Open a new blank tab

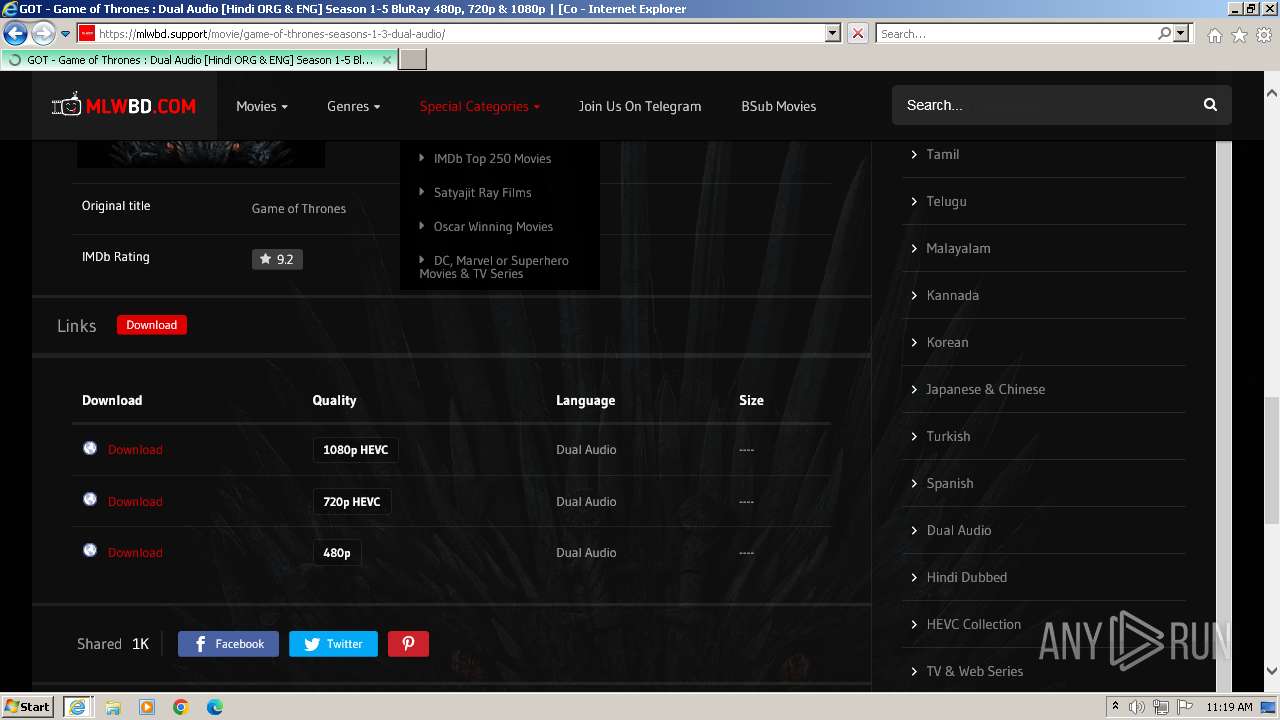[x=413, y=59]
